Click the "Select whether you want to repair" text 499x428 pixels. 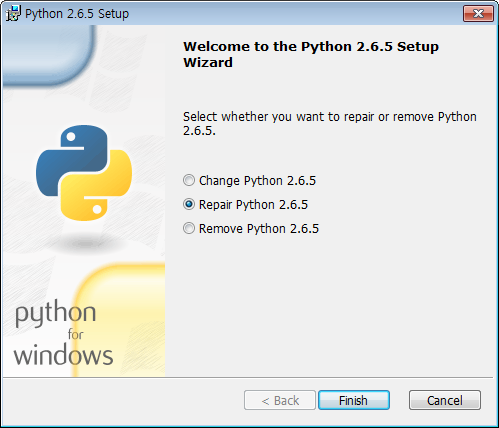tap(330, 123)
